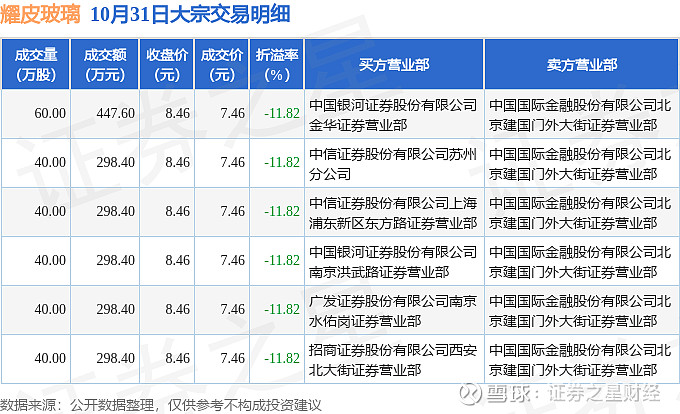The height and width of the screenshot is (414, 680).
Task: Click seller 中国国际金融 cell in 金华证券营业部 row
Action: (x=580, y=115)
